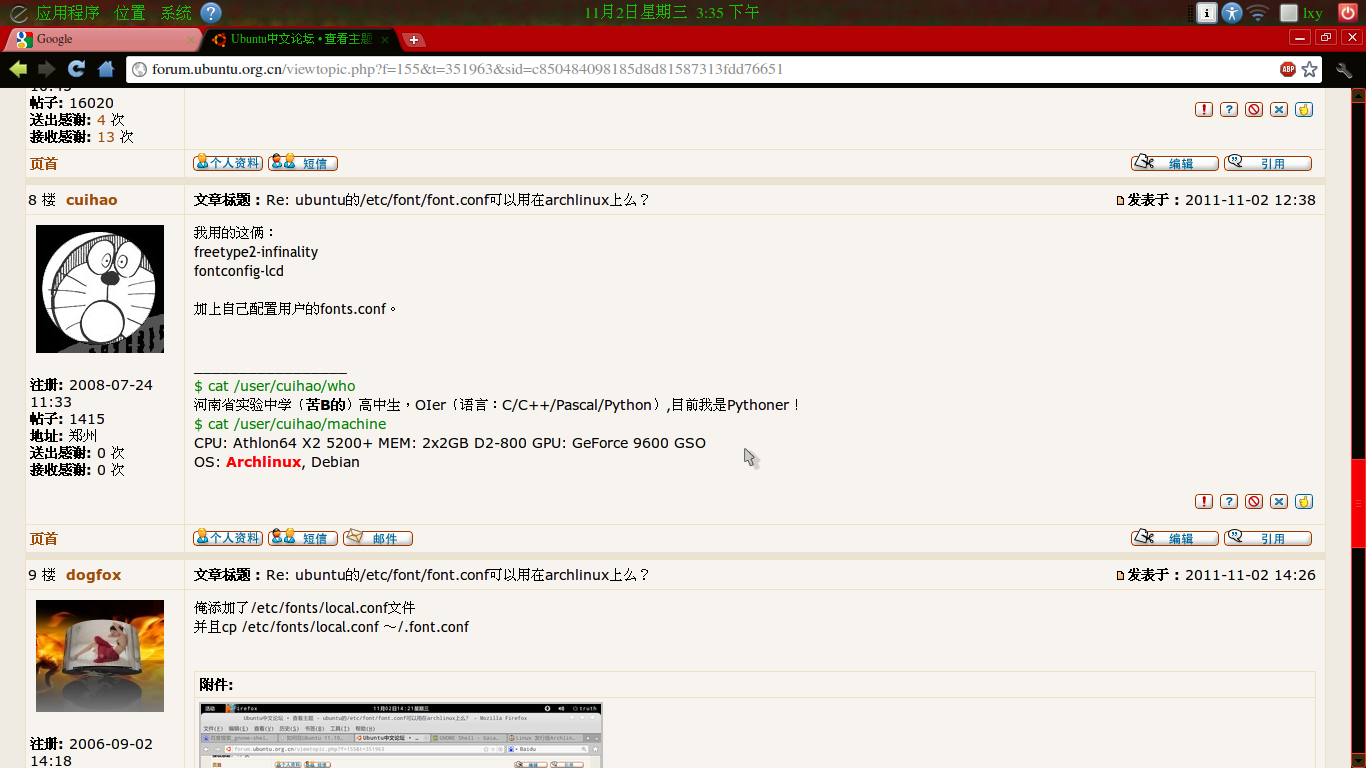Click prohibition icon on the post above cuihao's
Screen dimensions: 1366x768
coord(1254,110)
